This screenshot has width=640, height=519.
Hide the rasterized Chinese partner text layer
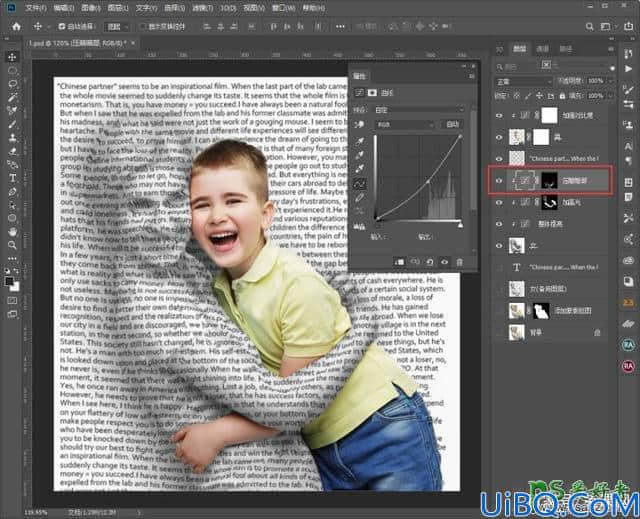coord(499,159)
